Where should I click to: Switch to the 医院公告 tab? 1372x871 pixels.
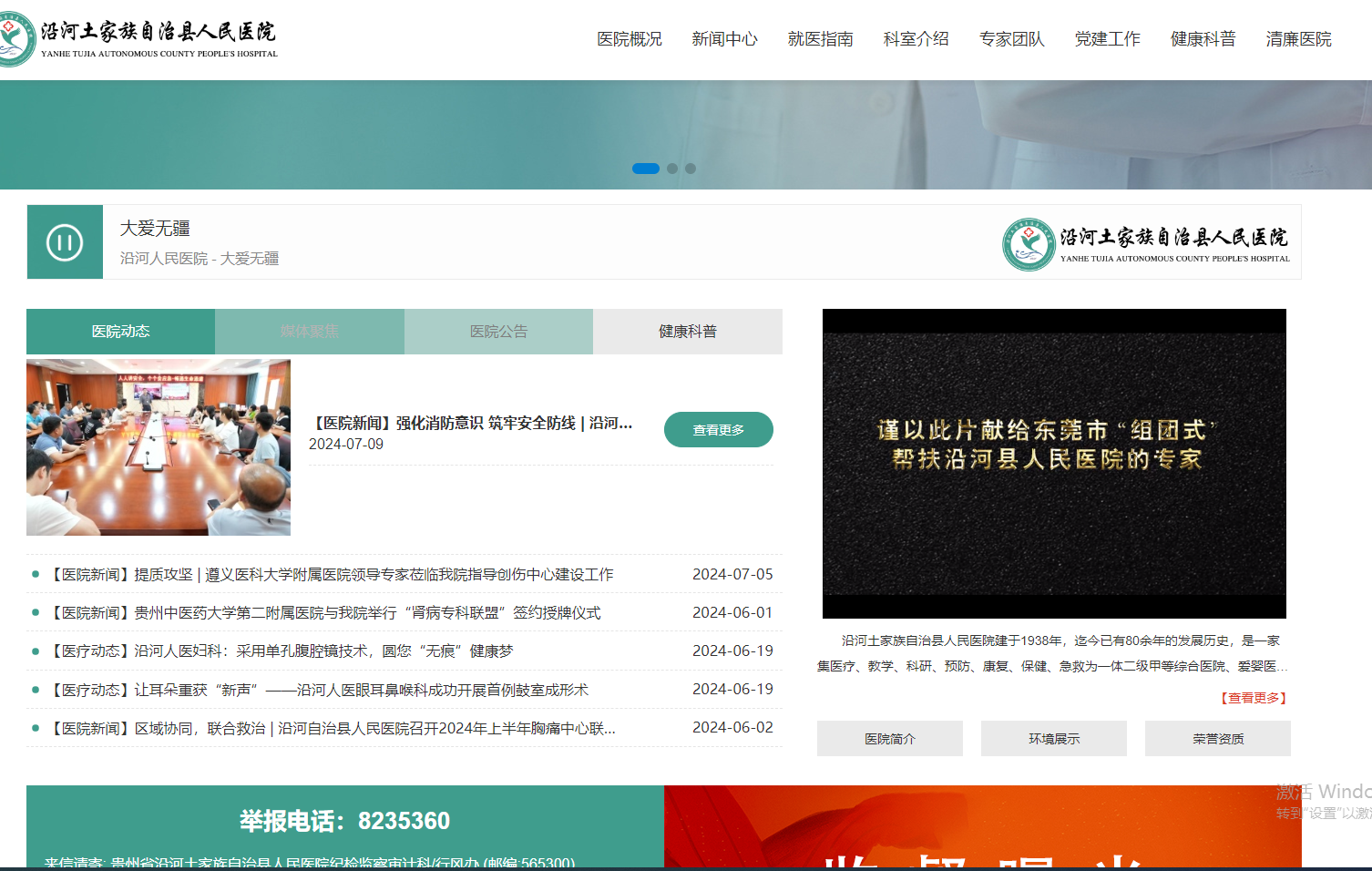498,332
